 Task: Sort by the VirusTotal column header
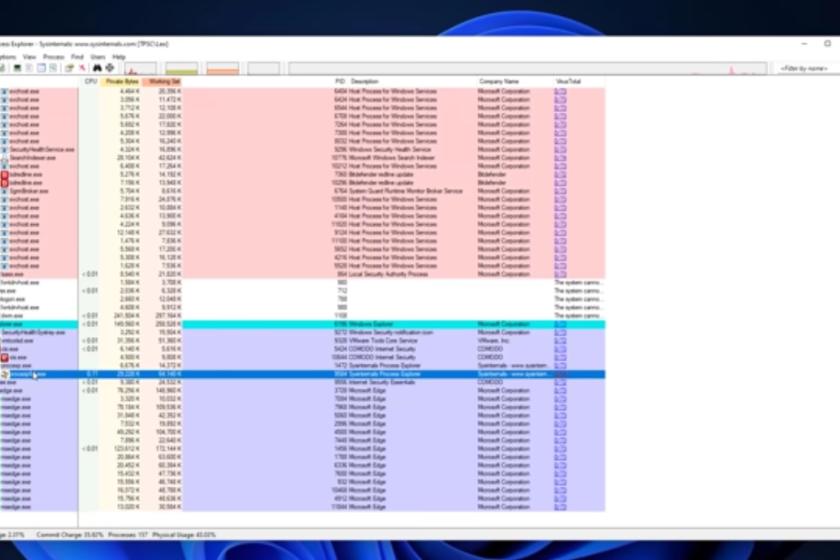568,81
